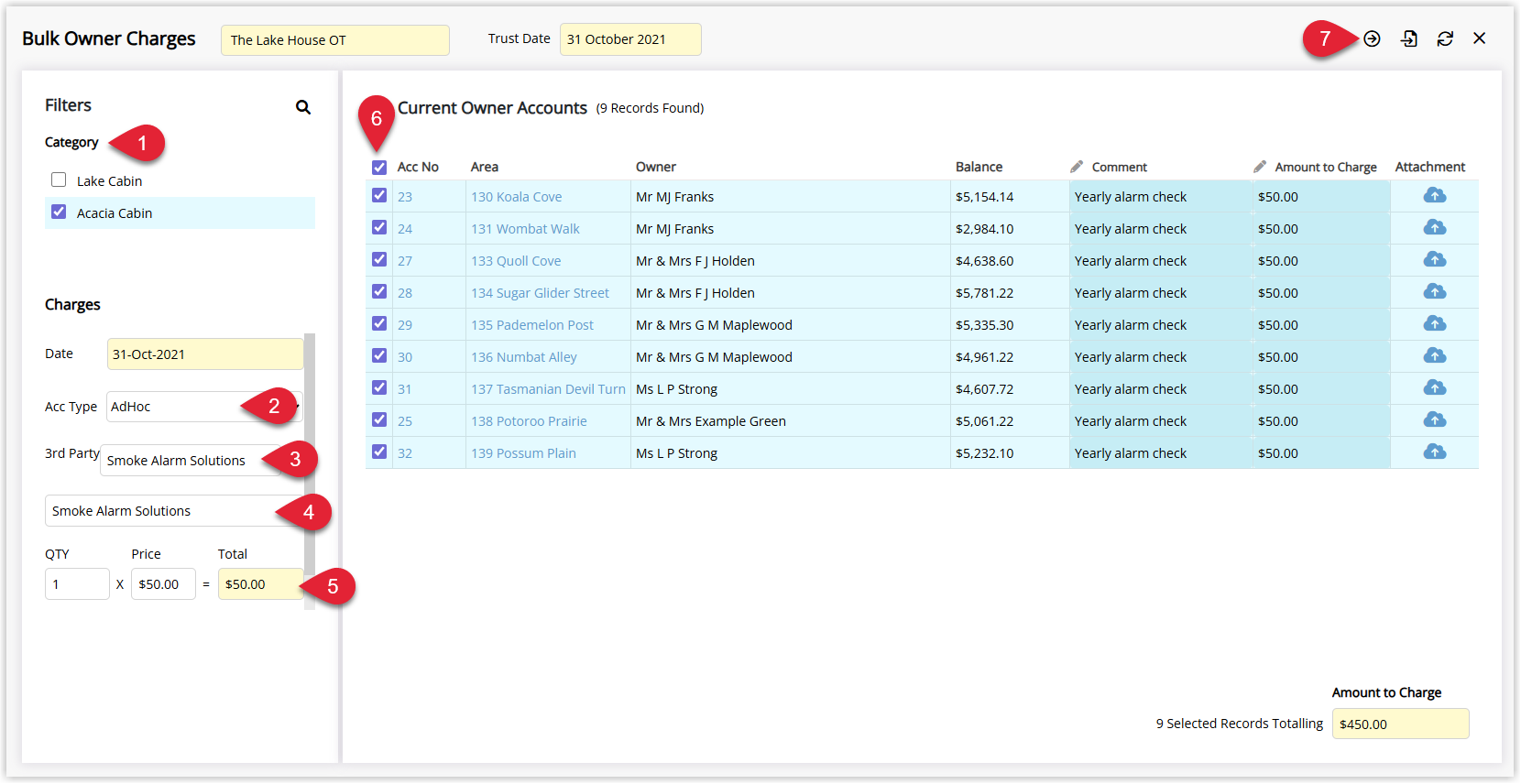This screenshot has height=784, width=1521.
Task: Upload attachment for 133 Quoll Cove
Action: tap(1435, 259)
